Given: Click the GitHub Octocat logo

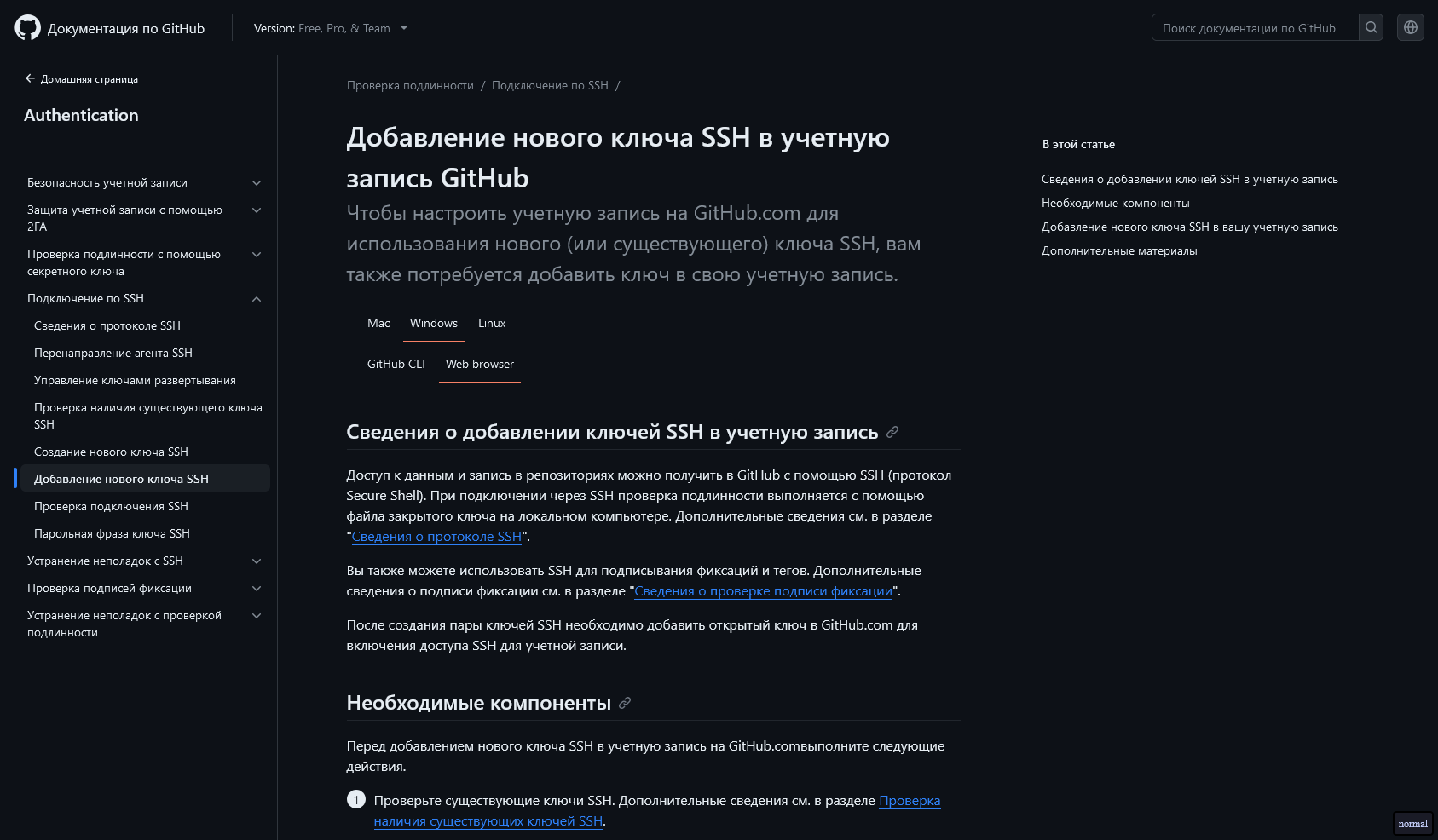Looking at the screenshot, I should point(27,28).
